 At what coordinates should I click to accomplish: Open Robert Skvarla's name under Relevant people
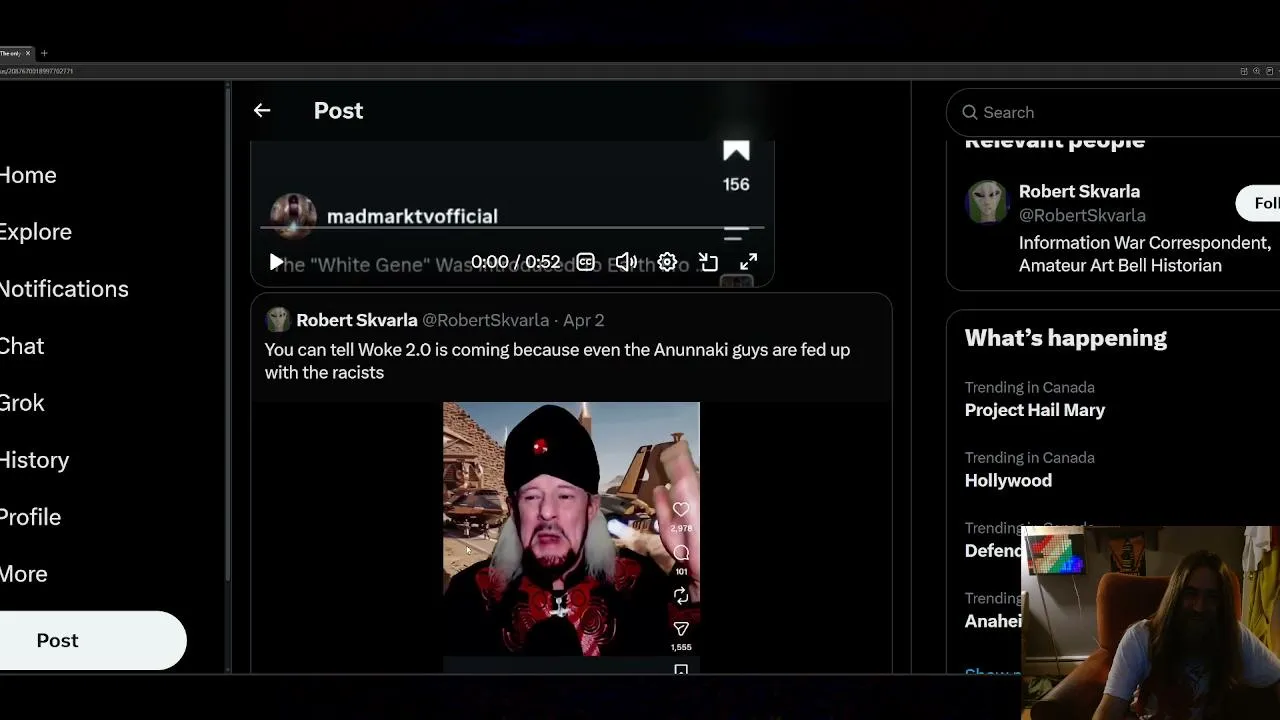tap(1079, 192)
